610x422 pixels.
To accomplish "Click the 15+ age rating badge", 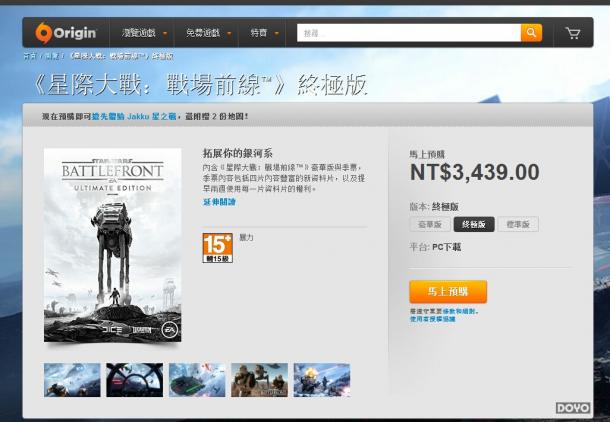I will click(x=217, y=248).
